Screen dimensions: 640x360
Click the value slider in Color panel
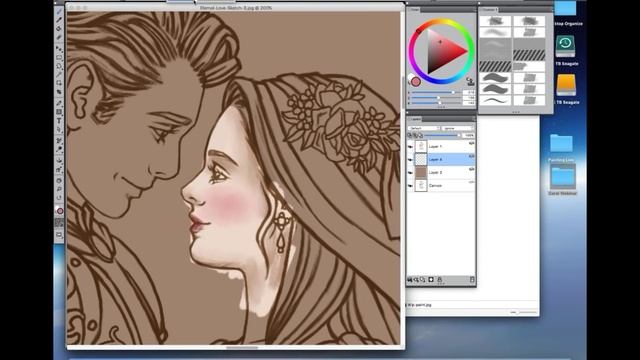tap(437, 103)
